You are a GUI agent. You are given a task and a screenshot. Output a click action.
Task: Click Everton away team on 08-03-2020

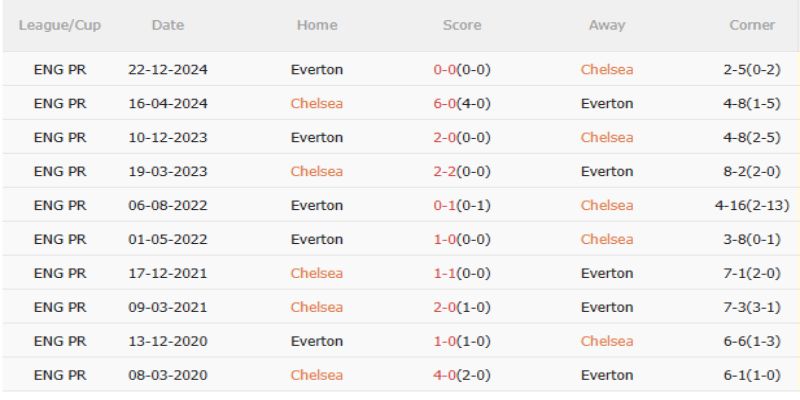tap(607, 376)
